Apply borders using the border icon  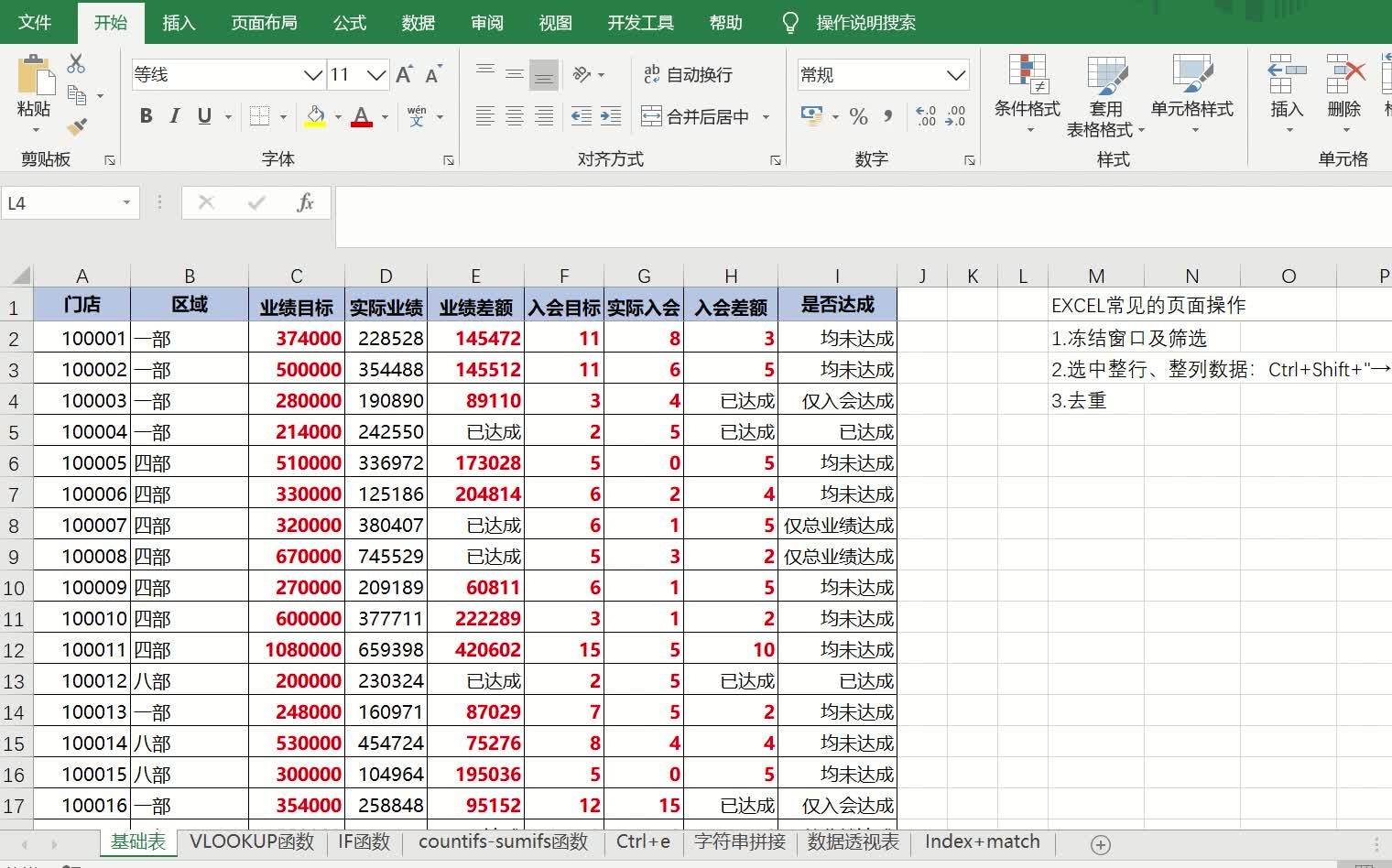(260, 116)
